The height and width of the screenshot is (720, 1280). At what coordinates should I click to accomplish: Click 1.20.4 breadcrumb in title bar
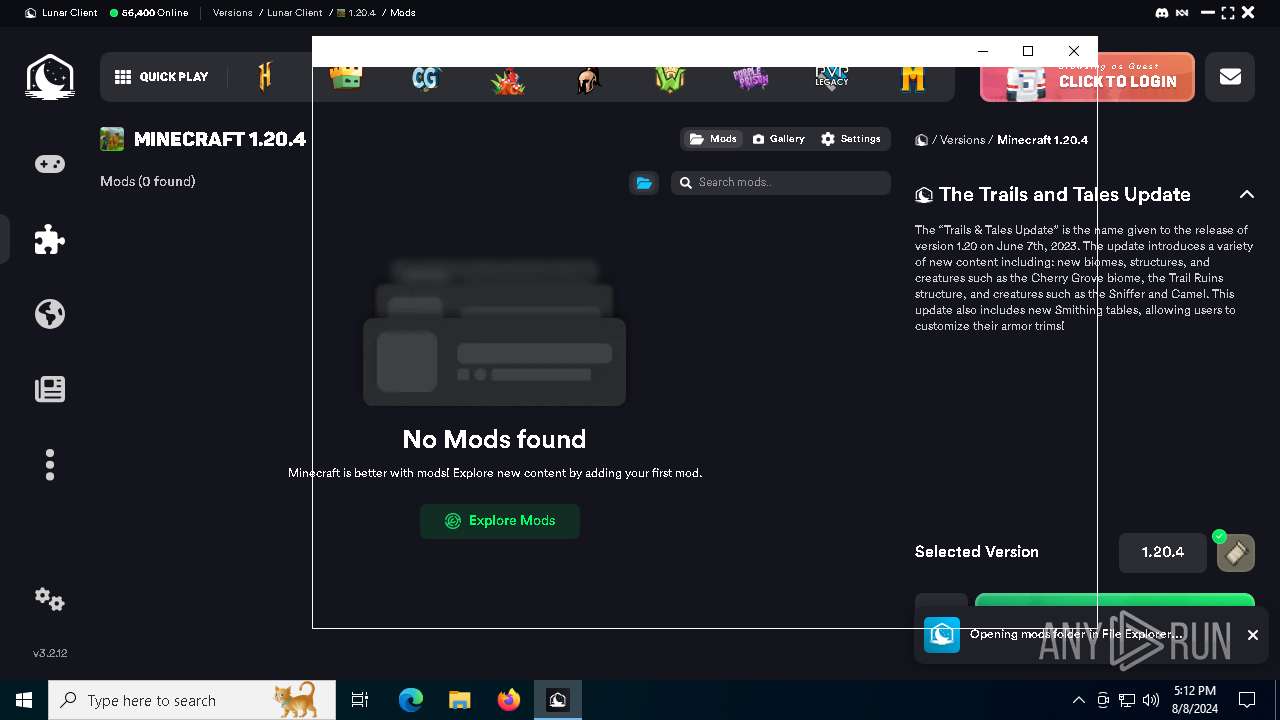coord(355,13)
